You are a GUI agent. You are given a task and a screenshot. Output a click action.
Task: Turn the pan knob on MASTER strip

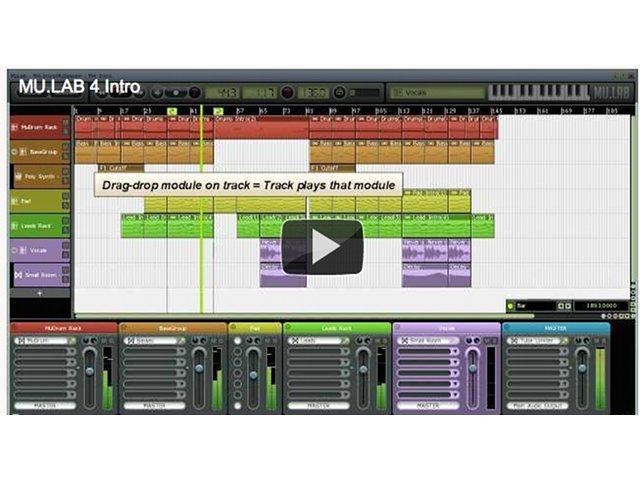579,341
